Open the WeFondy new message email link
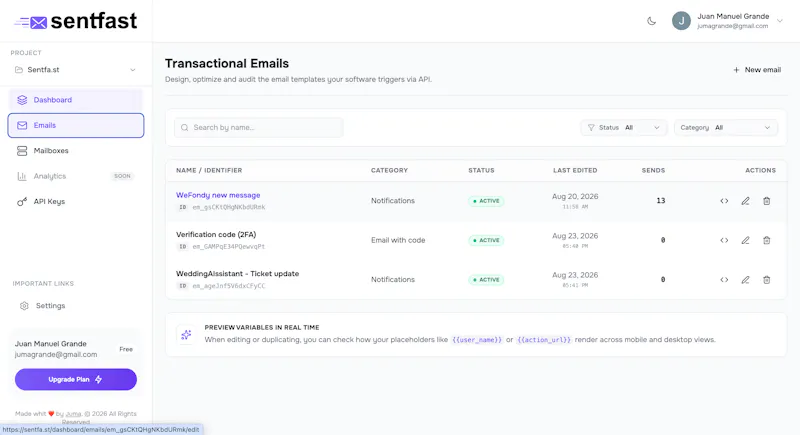Screen dimensions: 800x435 tap(218, 195)
